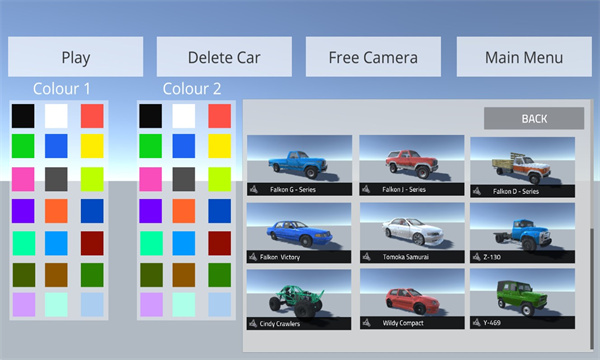
Task: Set Colour 2 to the orange swatch
Action: [184, 211]
